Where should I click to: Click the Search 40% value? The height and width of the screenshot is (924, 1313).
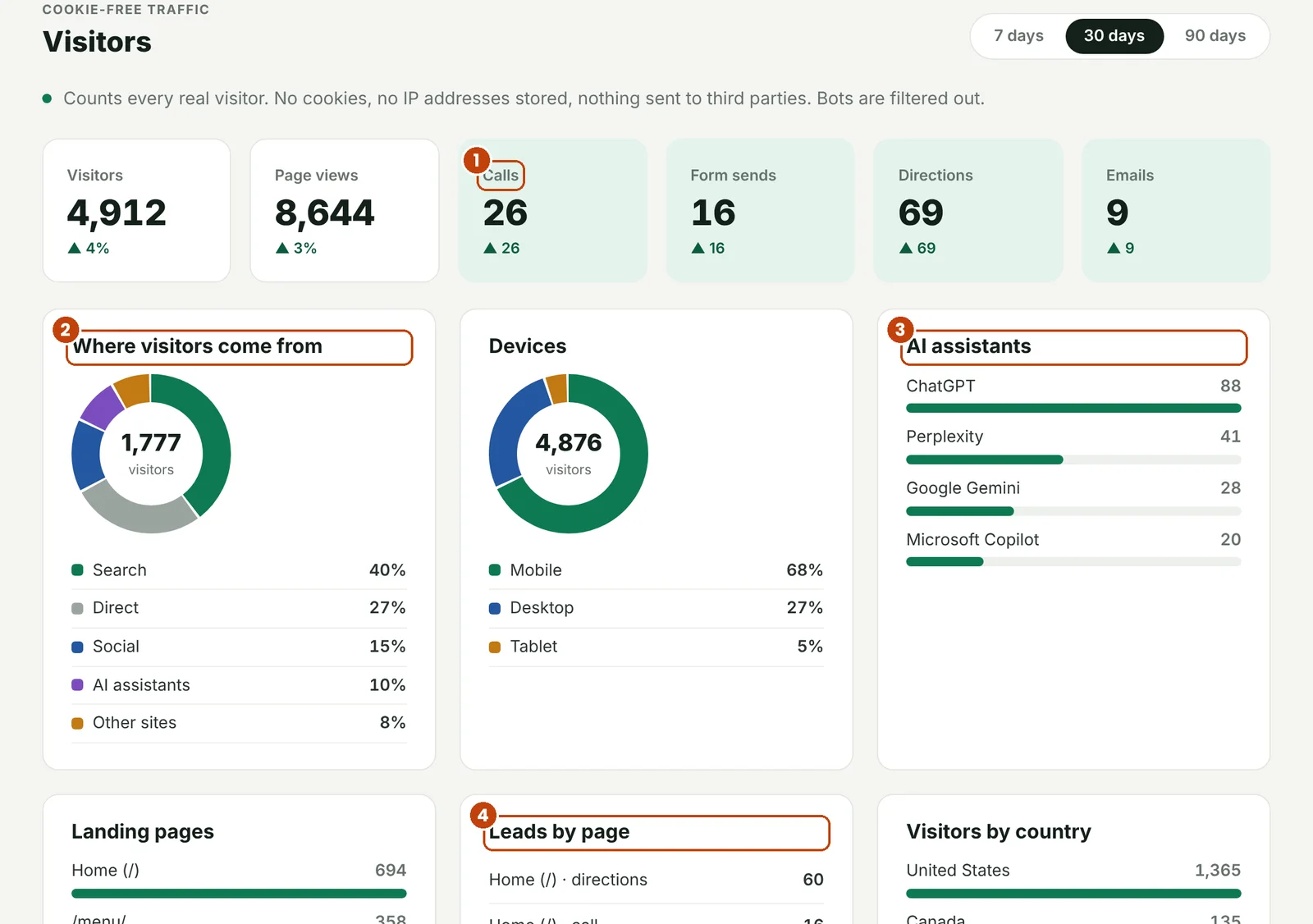tap(387, 570)
